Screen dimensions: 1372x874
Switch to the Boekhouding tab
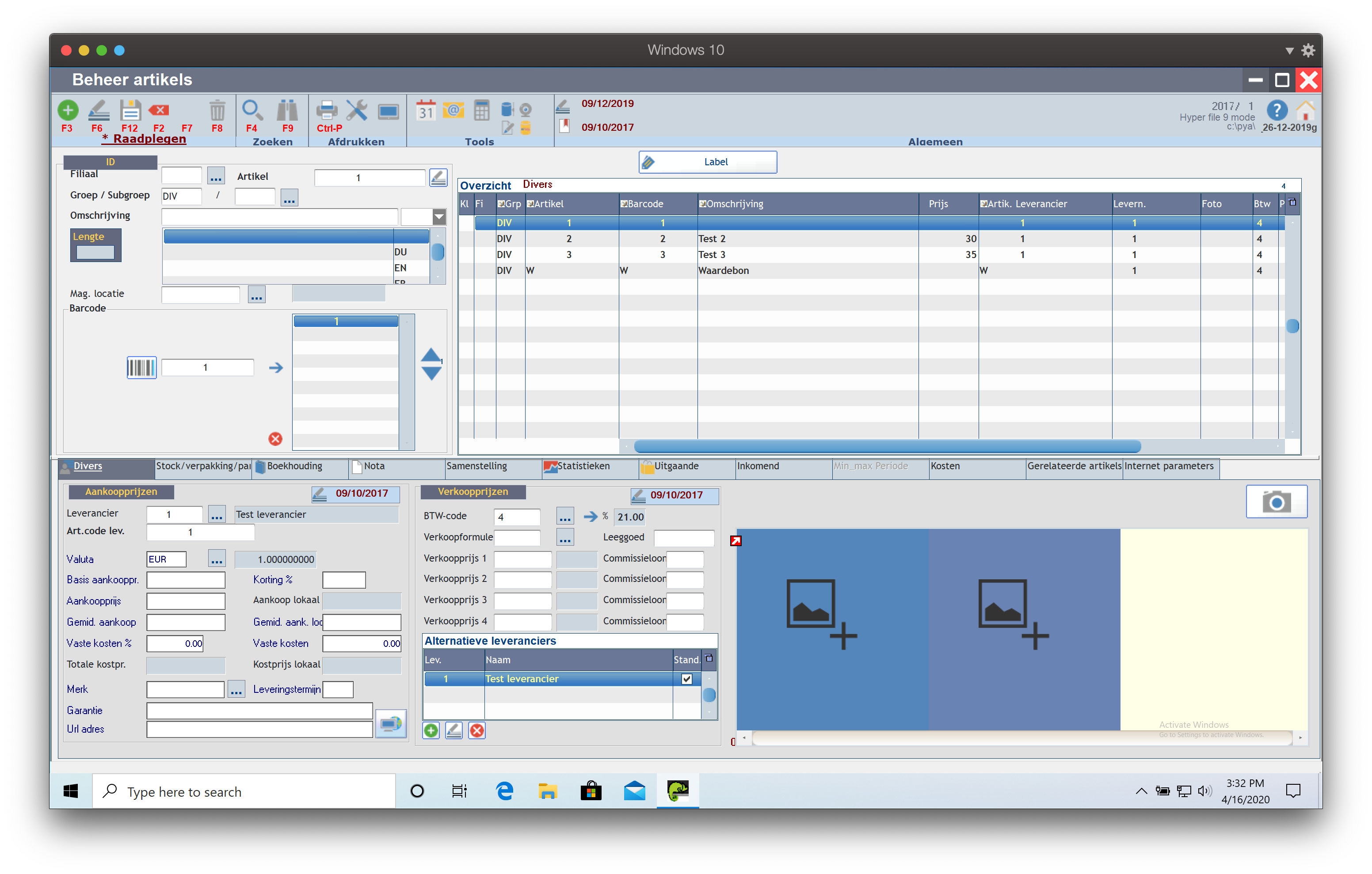click(x=294, y=466)
